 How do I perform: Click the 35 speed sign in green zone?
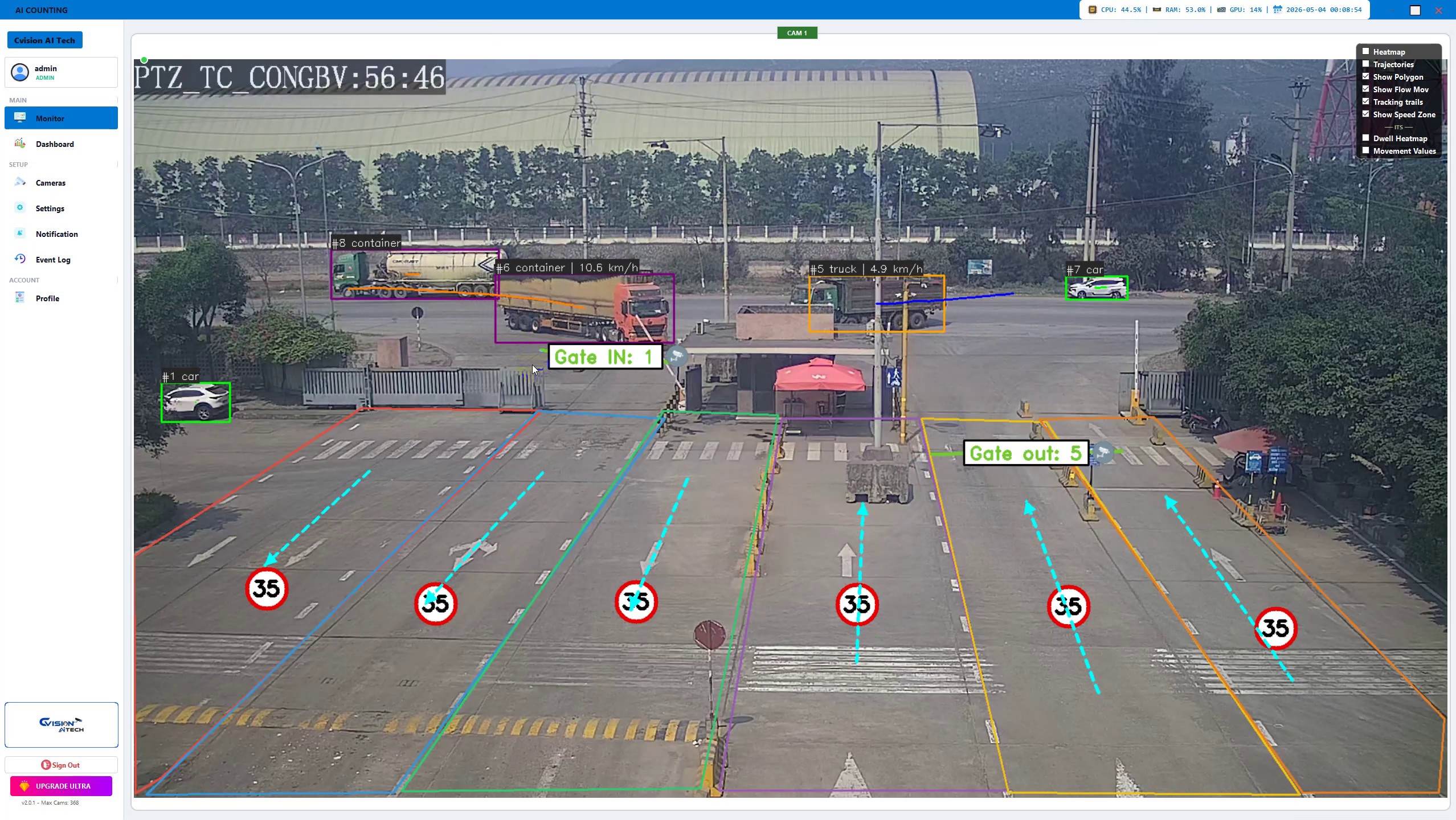coord(636,601)
